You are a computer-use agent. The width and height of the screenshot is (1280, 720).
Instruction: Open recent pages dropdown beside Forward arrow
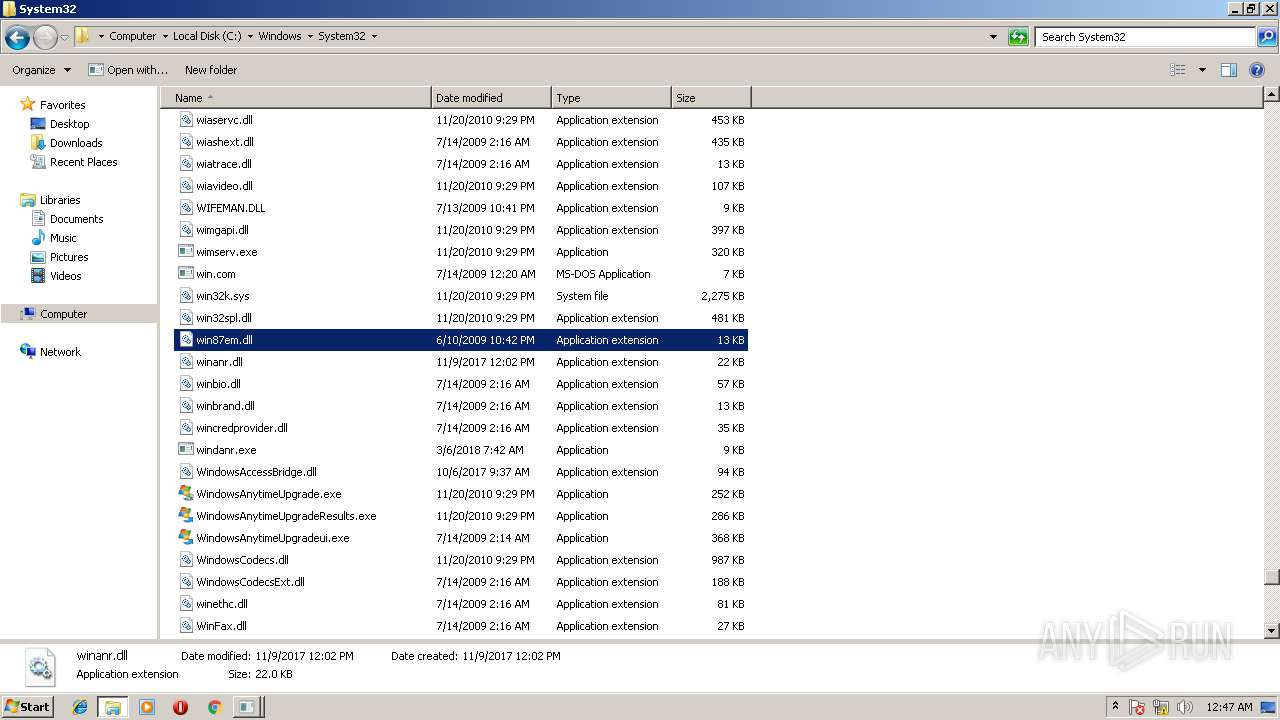pos(64,38)
